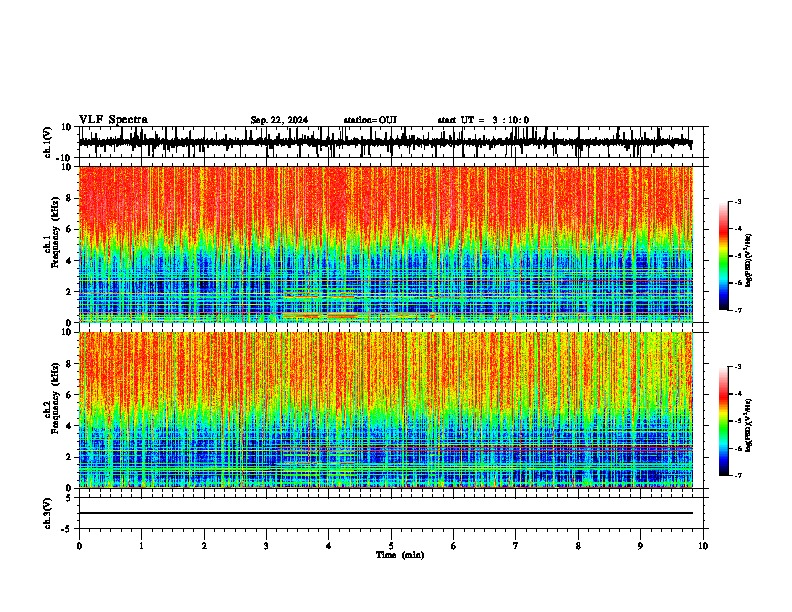
Task: Click the ch.1 spectrogram panel
Action: pyautogui.click(x=386, y=244)
